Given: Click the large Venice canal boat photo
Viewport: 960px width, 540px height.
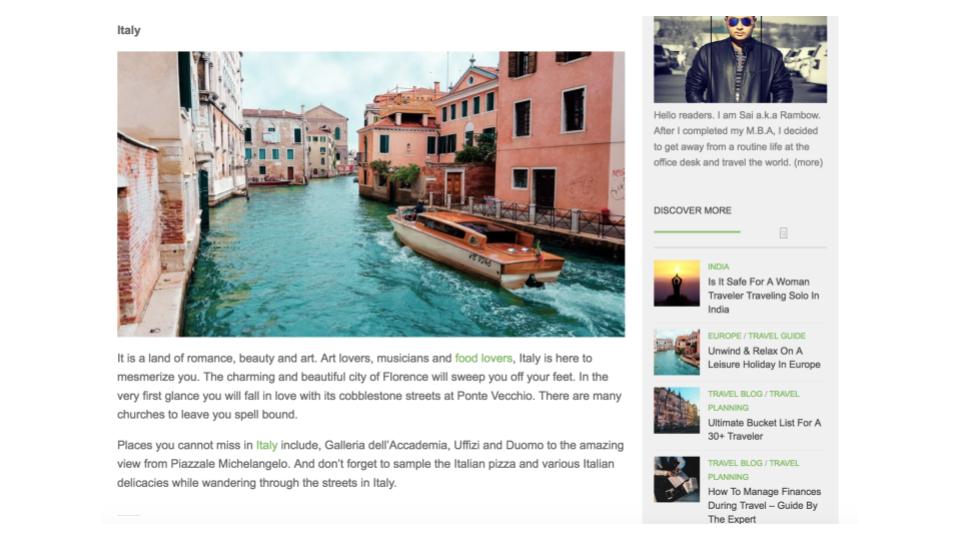Looking at the screenshot, I should 371,194.
